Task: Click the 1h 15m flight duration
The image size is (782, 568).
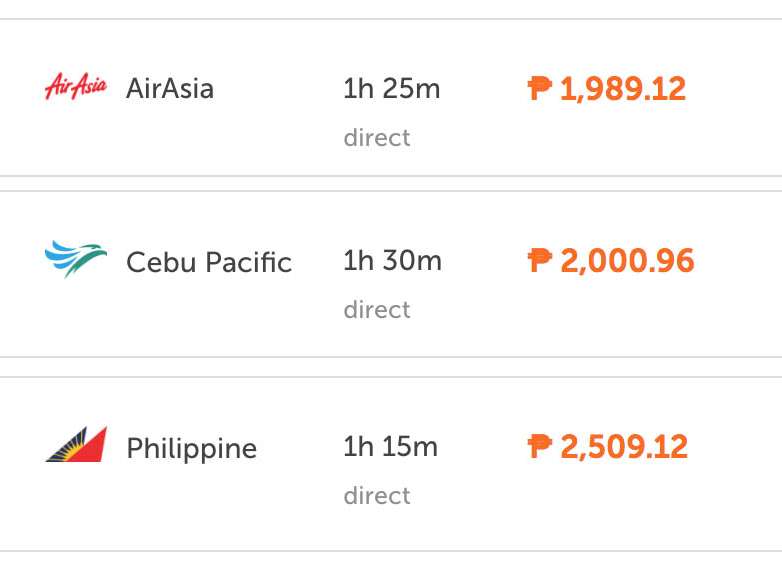Action: point(390,446)
